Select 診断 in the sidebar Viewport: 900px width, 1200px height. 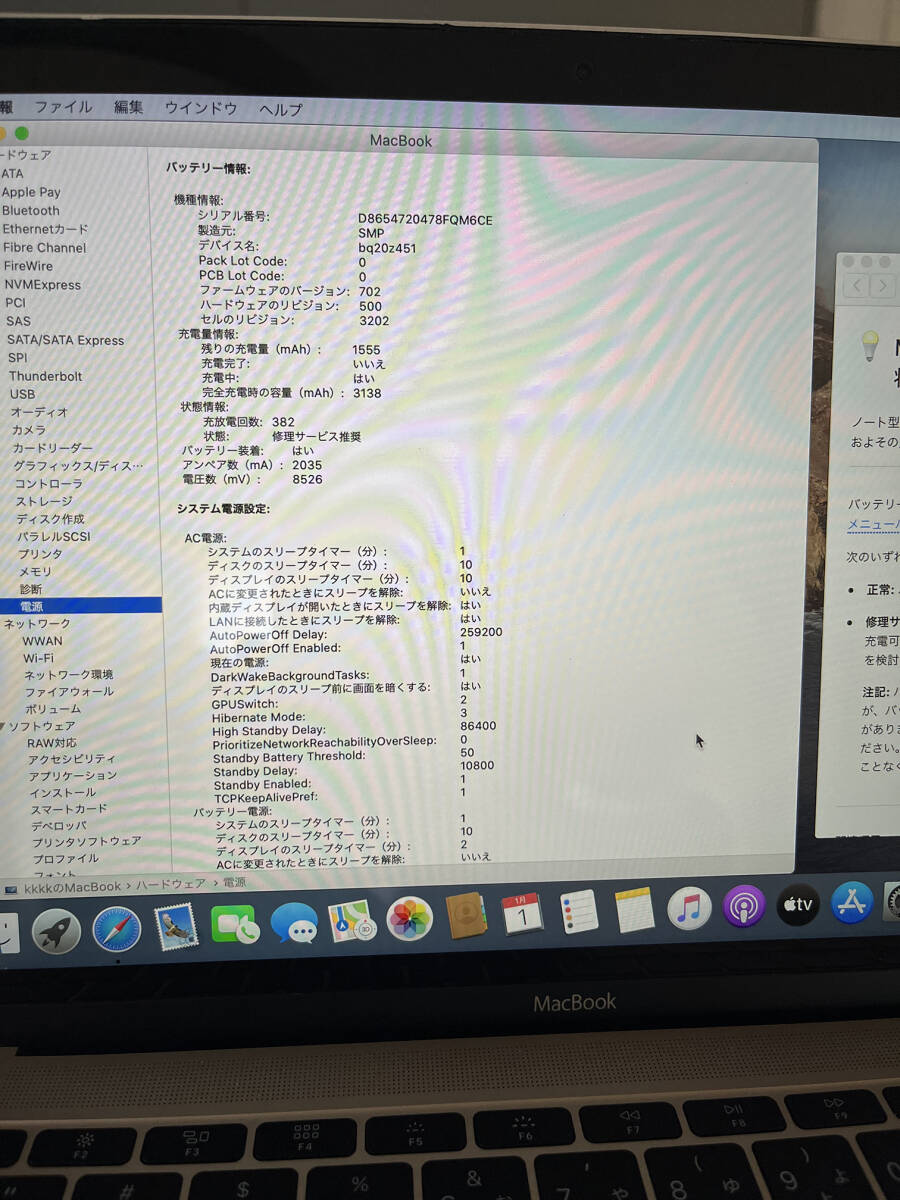pos(31,589)
